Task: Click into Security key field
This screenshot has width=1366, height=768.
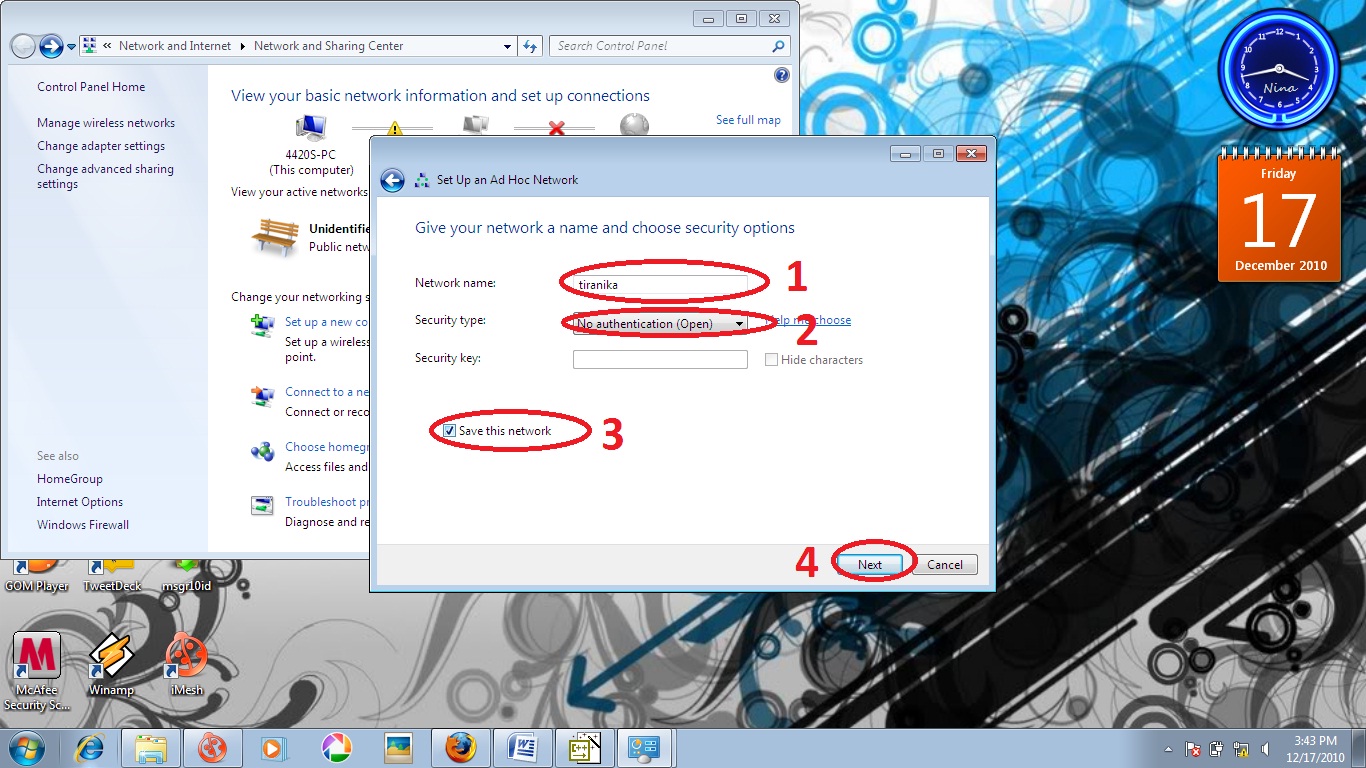Action: coord(660,359)
